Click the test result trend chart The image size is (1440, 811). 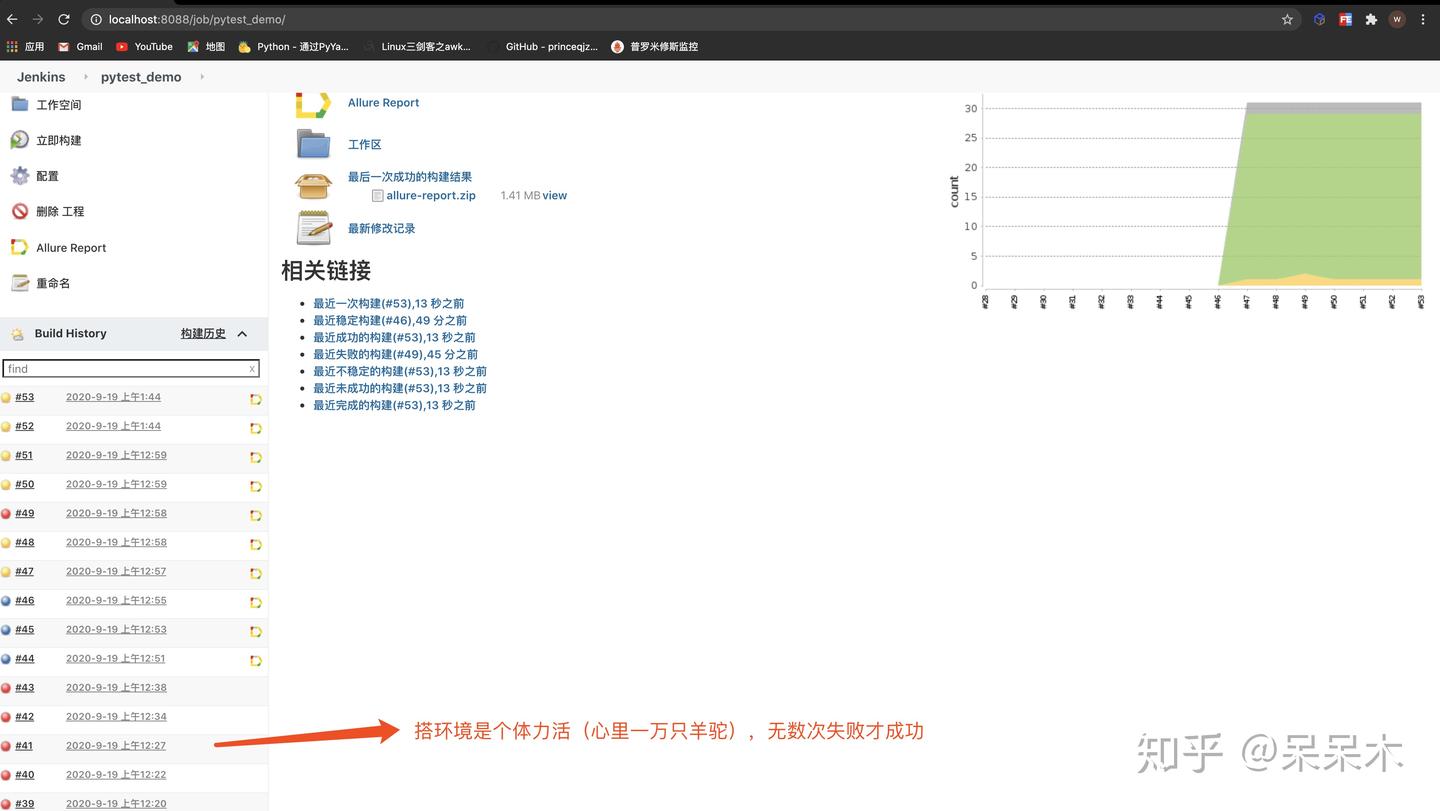tap(1185, 202)
